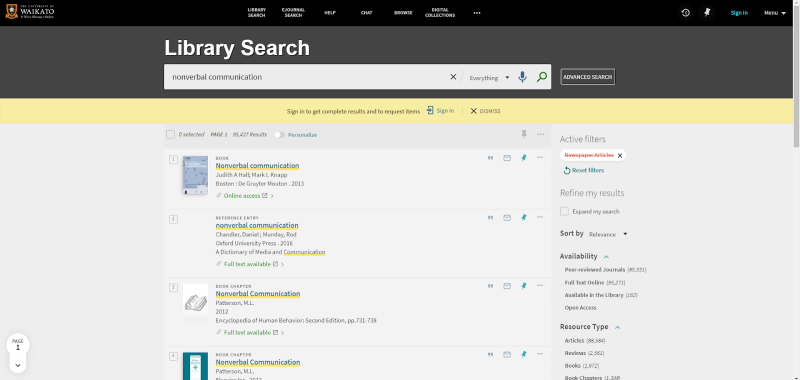Open overflow ellipsis in top navigation
The height and width of the screenshot is (380, 800).
(x=477, y=13)
